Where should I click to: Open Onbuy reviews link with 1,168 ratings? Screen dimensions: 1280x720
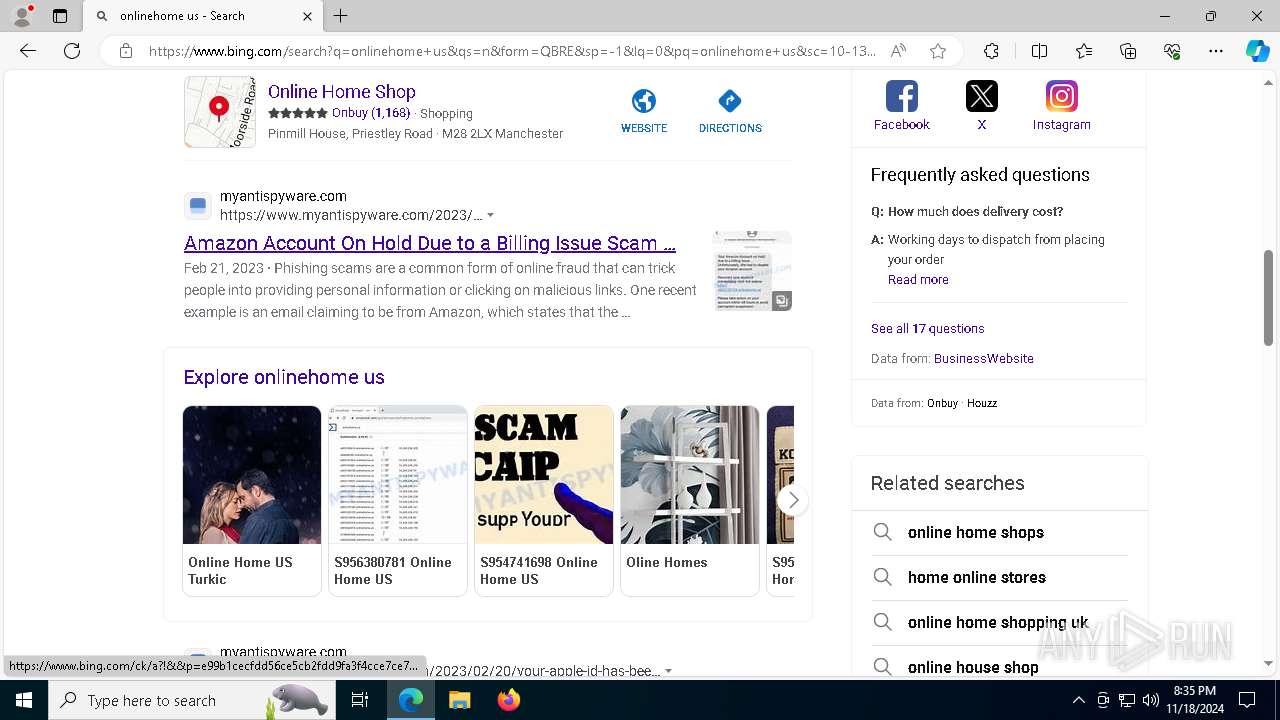(371, 113)
